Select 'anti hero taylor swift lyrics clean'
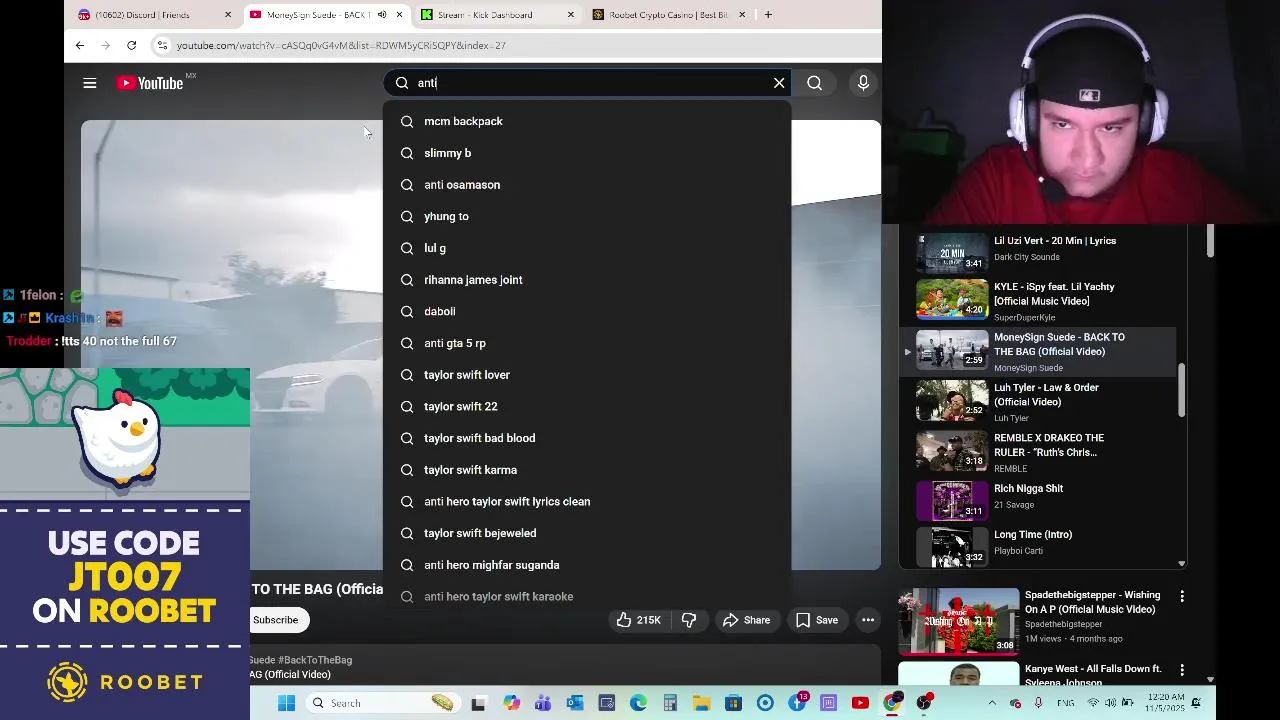Viewport: 1280px width, 720px height. coord(587,501)
